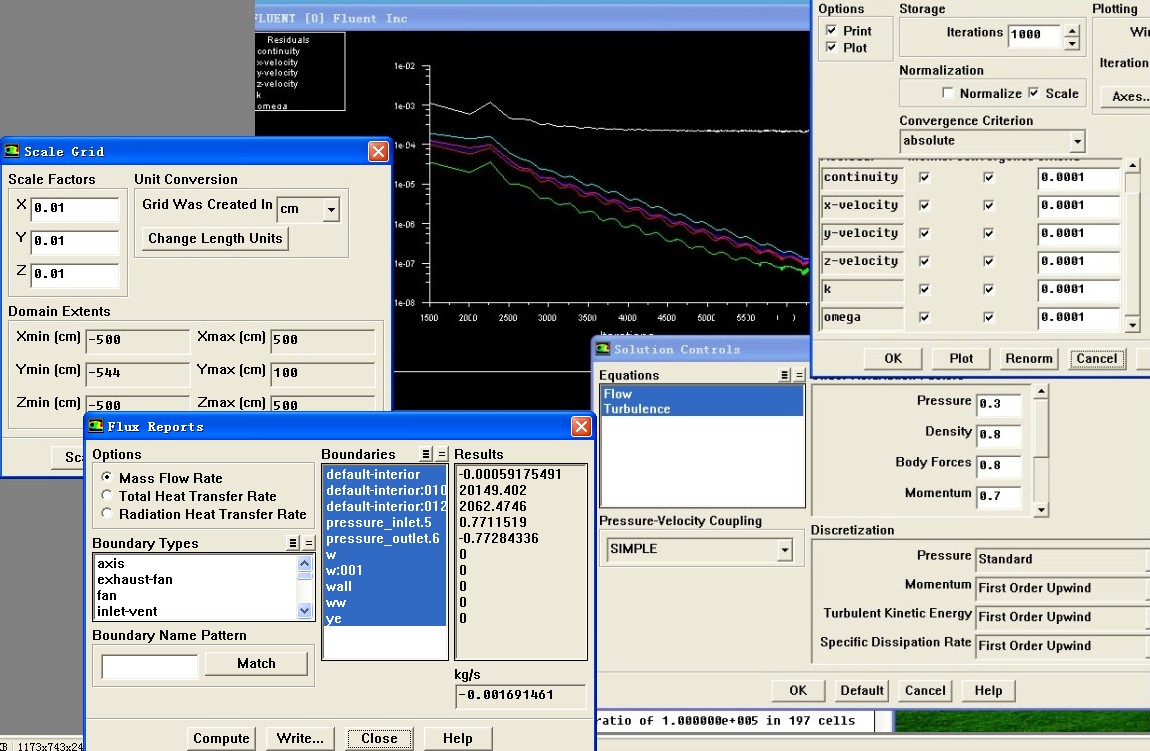
Task: Click deselect-all icon beside Boundary Types
Action: tap(308, 543)
